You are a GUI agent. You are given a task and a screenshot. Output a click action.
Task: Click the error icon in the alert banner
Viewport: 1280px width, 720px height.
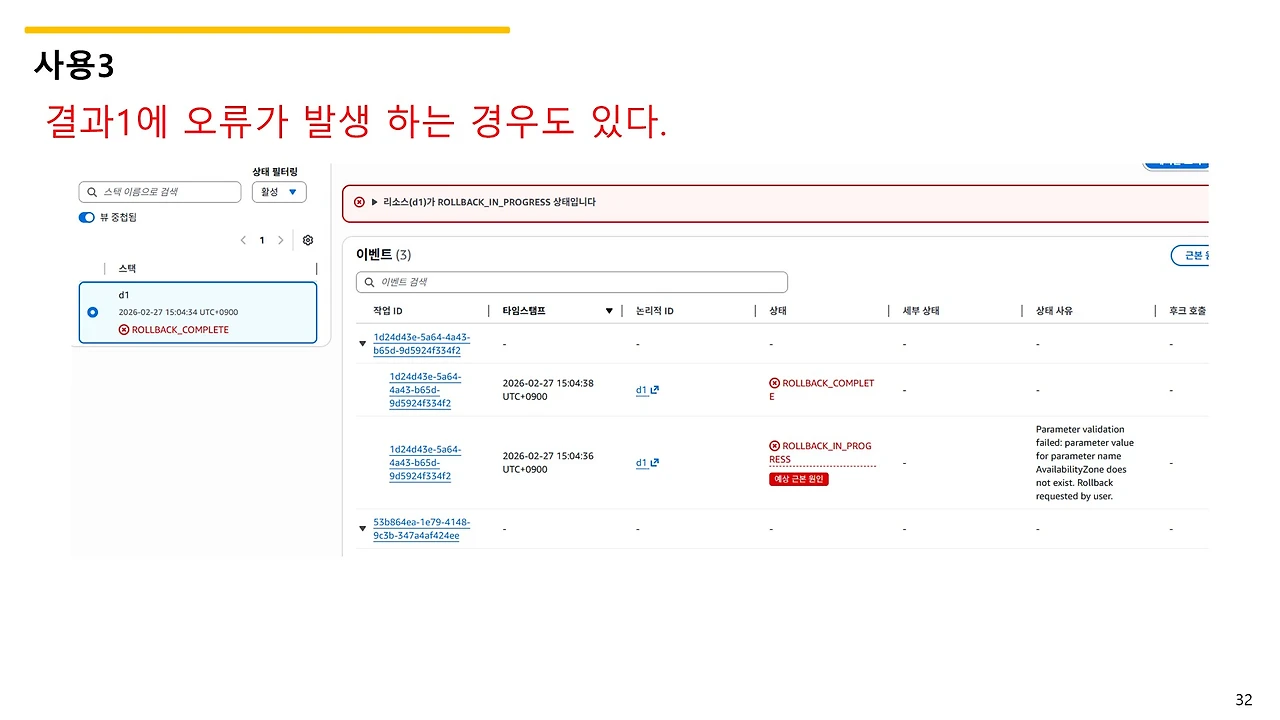[359, 202]
